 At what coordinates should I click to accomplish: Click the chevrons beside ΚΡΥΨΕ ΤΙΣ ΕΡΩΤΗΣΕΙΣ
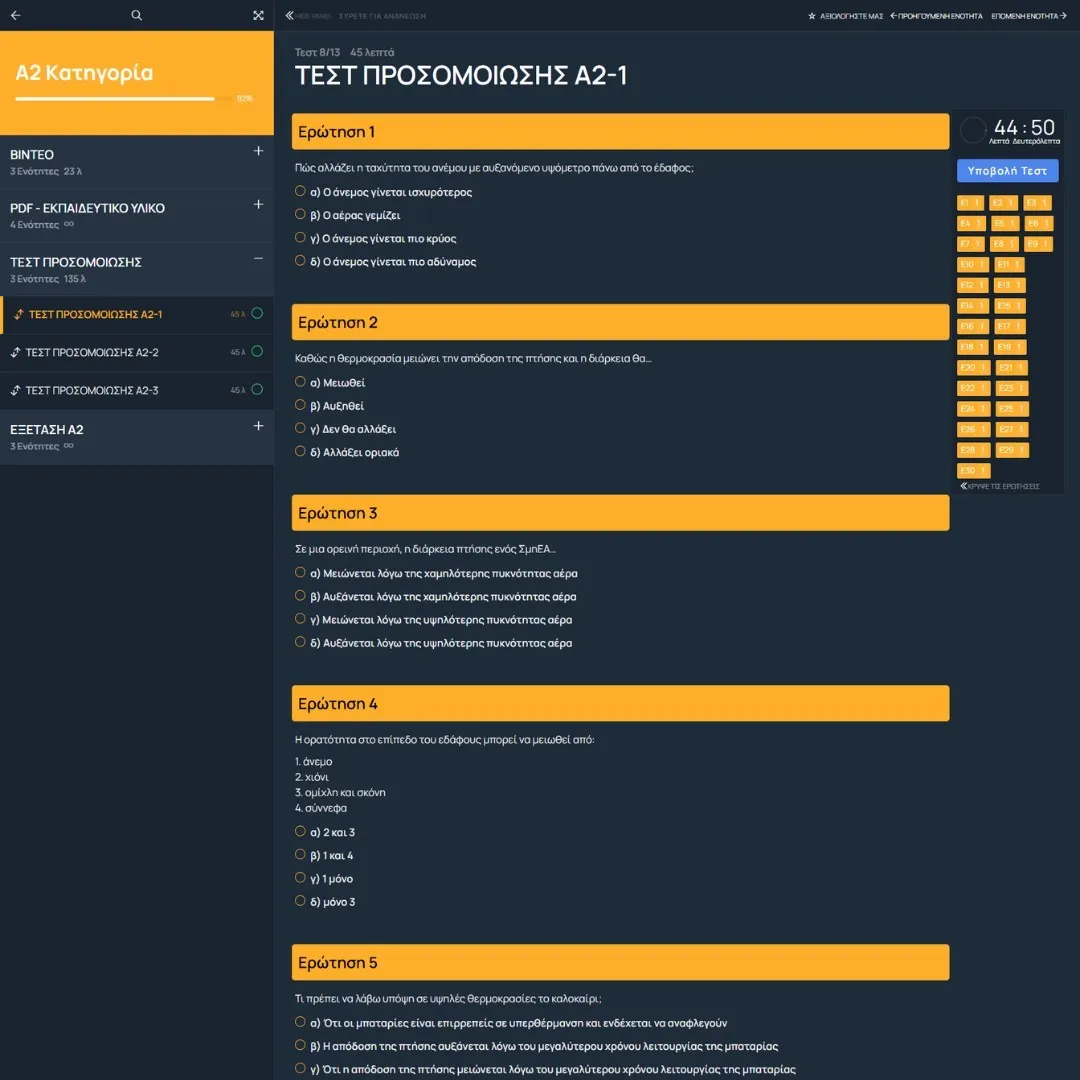tap(964, 486)
